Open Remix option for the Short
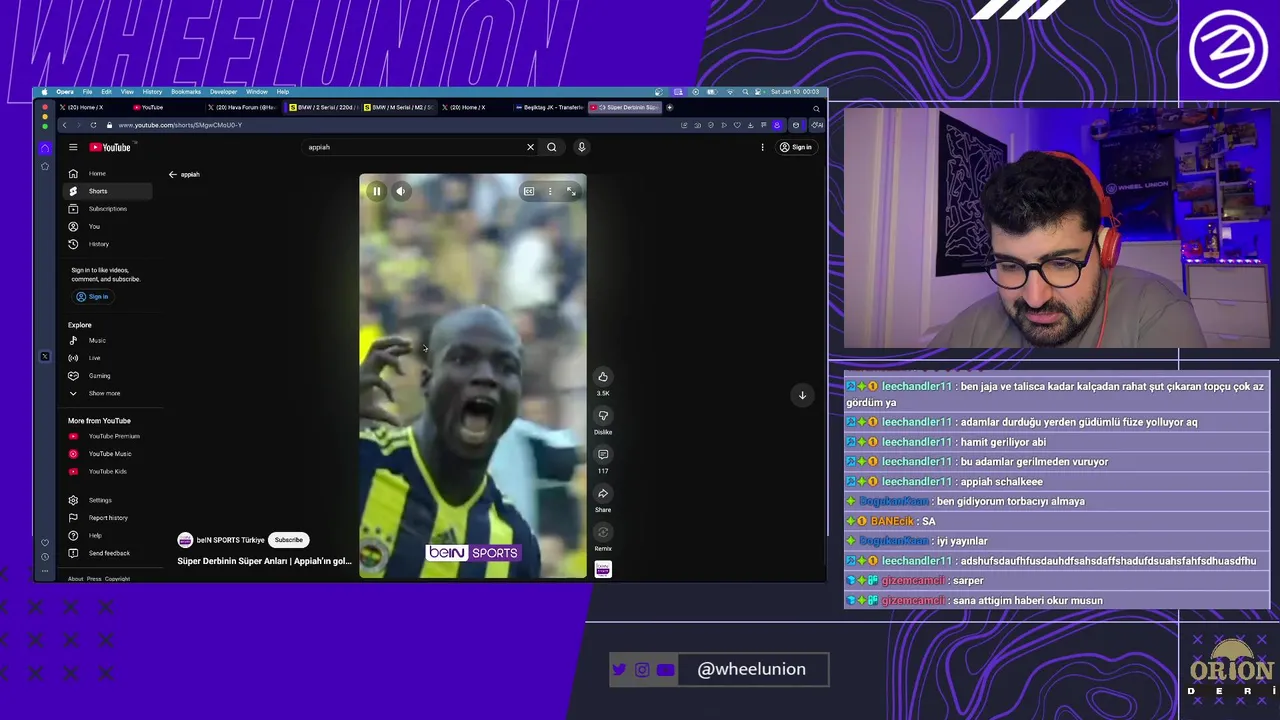The height and width of the screenshot is (720, 1280). pyautogui.click(x=603, y=533)
